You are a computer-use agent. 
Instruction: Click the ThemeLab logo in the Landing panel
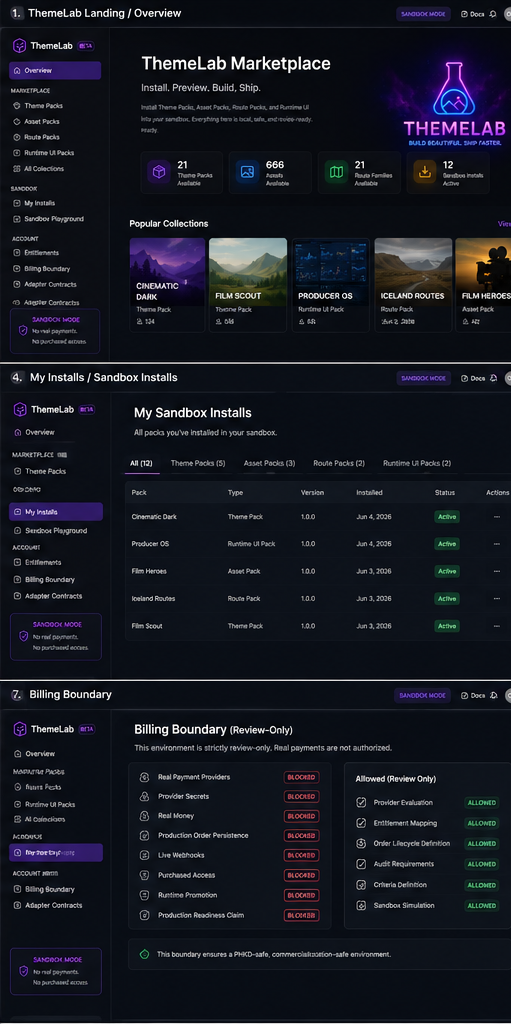tap(20, 46)
